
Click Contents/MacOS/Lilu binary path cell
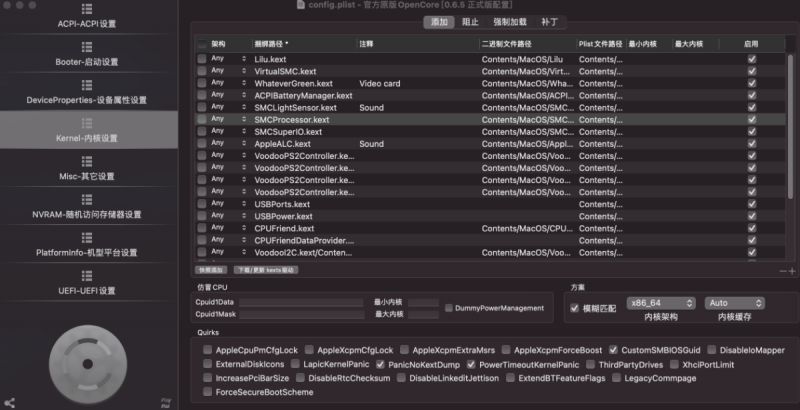522,59
